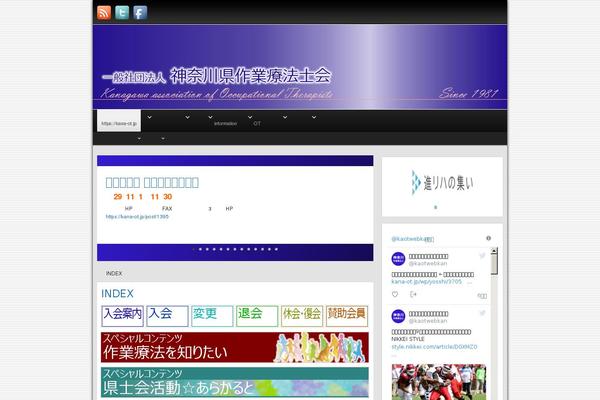600x400 pixels.
Task: Select the https://kana-ot.jp menu tab
Action: 119,121
